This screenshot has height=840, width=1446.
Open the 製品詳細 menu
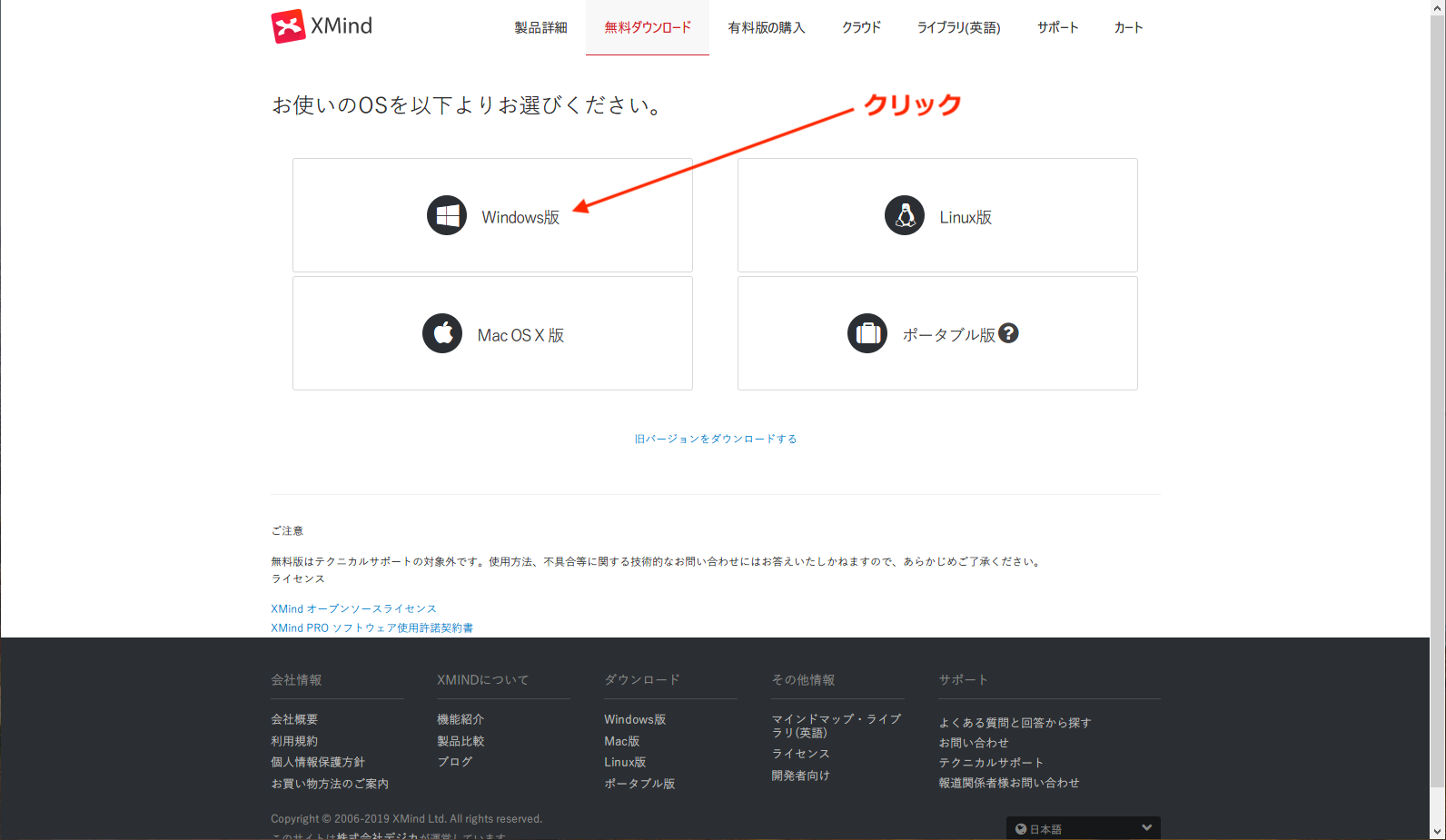coord(540,28)
